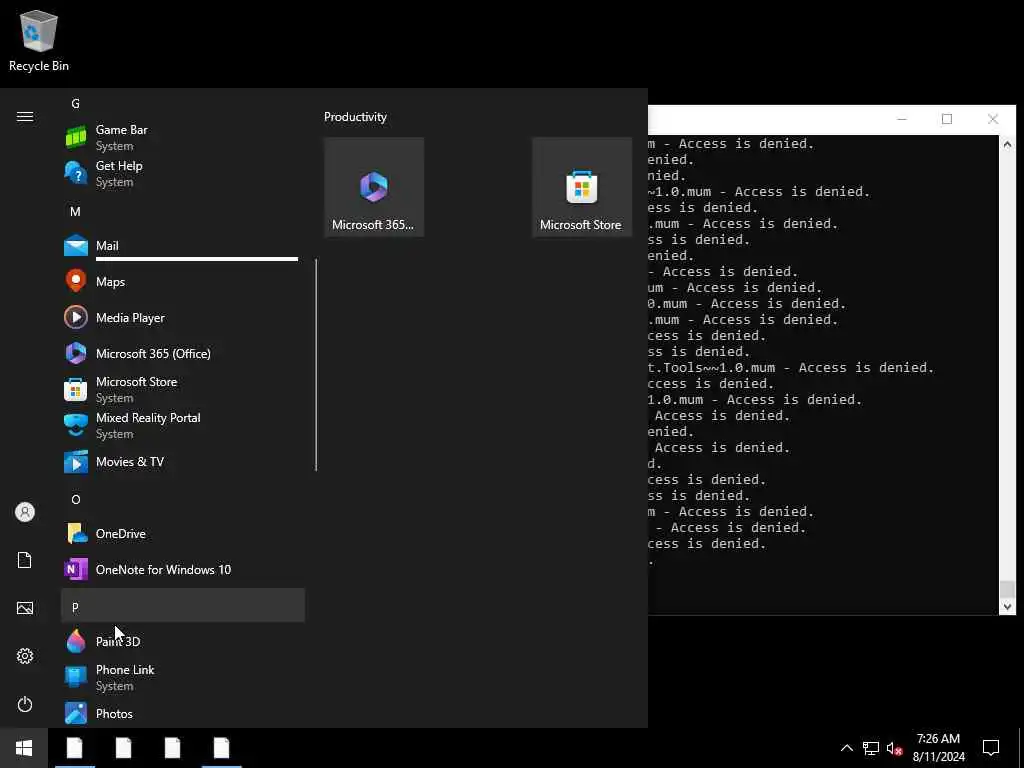Open OneDrive from the app list
This screenshot has width=1024, height=768.
(183, 534)
